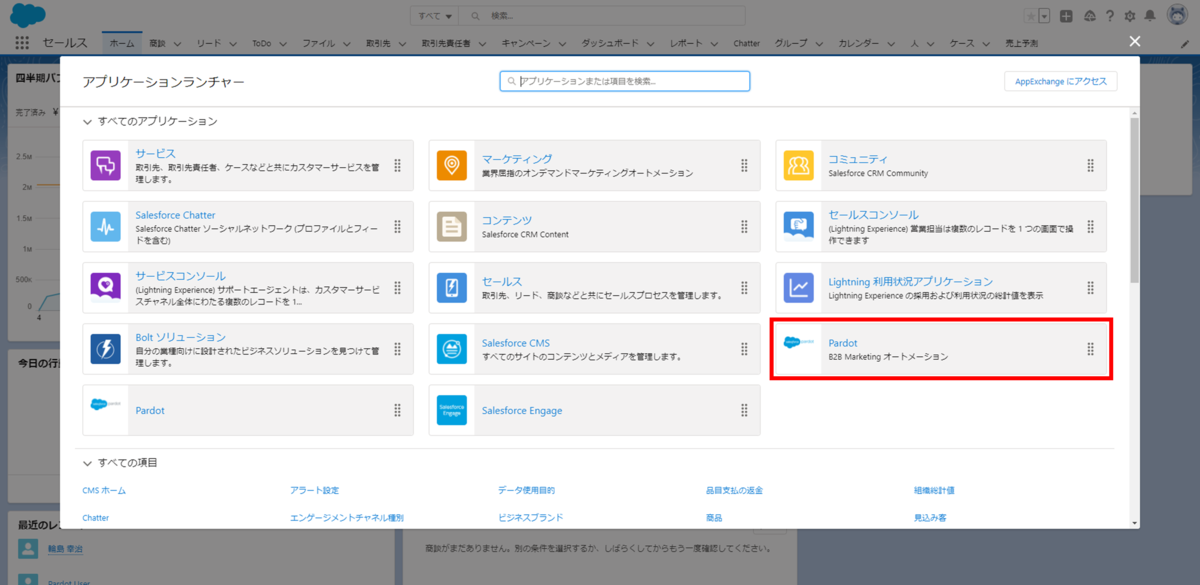The height and width of the screenshot is (585, 1200).
Task: Click the Pardot B2B Marketing logo icon
Action: coord(799,342)
